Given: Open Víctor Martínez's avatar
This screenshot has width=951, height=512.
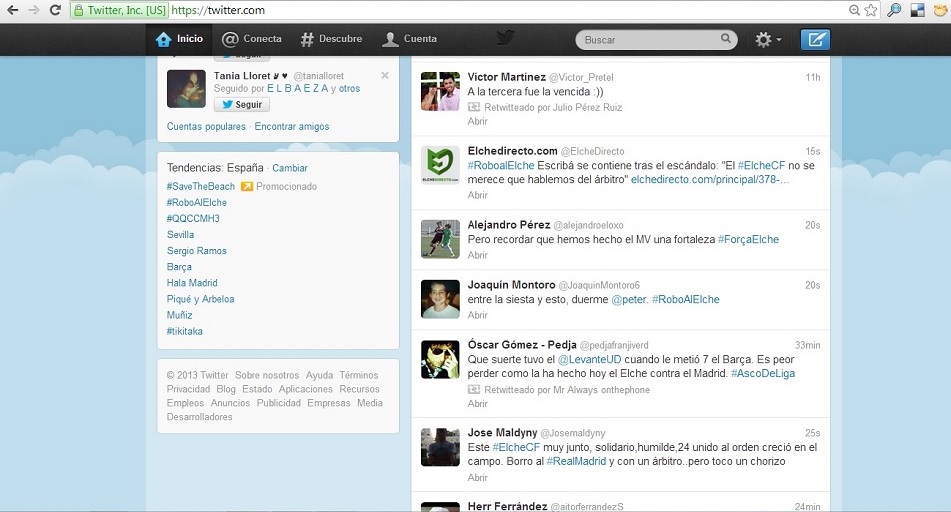Looking at the screenshot, I should coord(440,92).
